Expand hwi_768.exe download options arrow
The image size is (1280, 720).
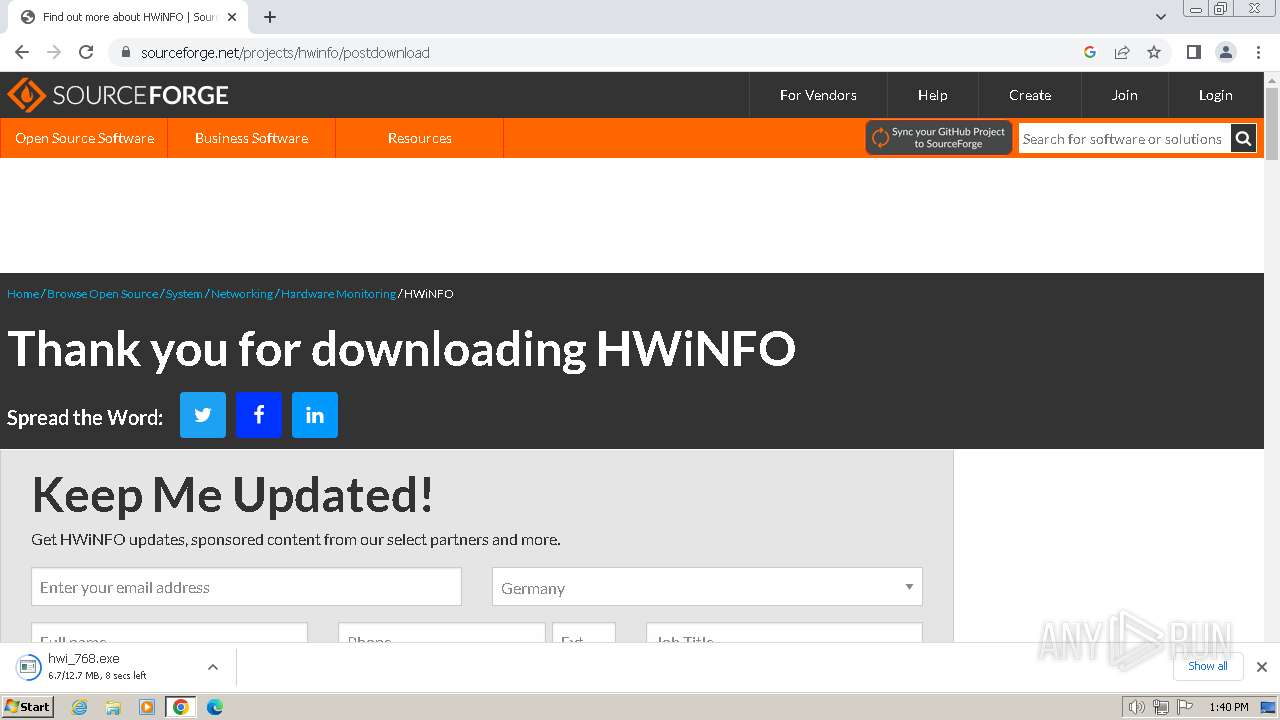(x=213, y=667)
